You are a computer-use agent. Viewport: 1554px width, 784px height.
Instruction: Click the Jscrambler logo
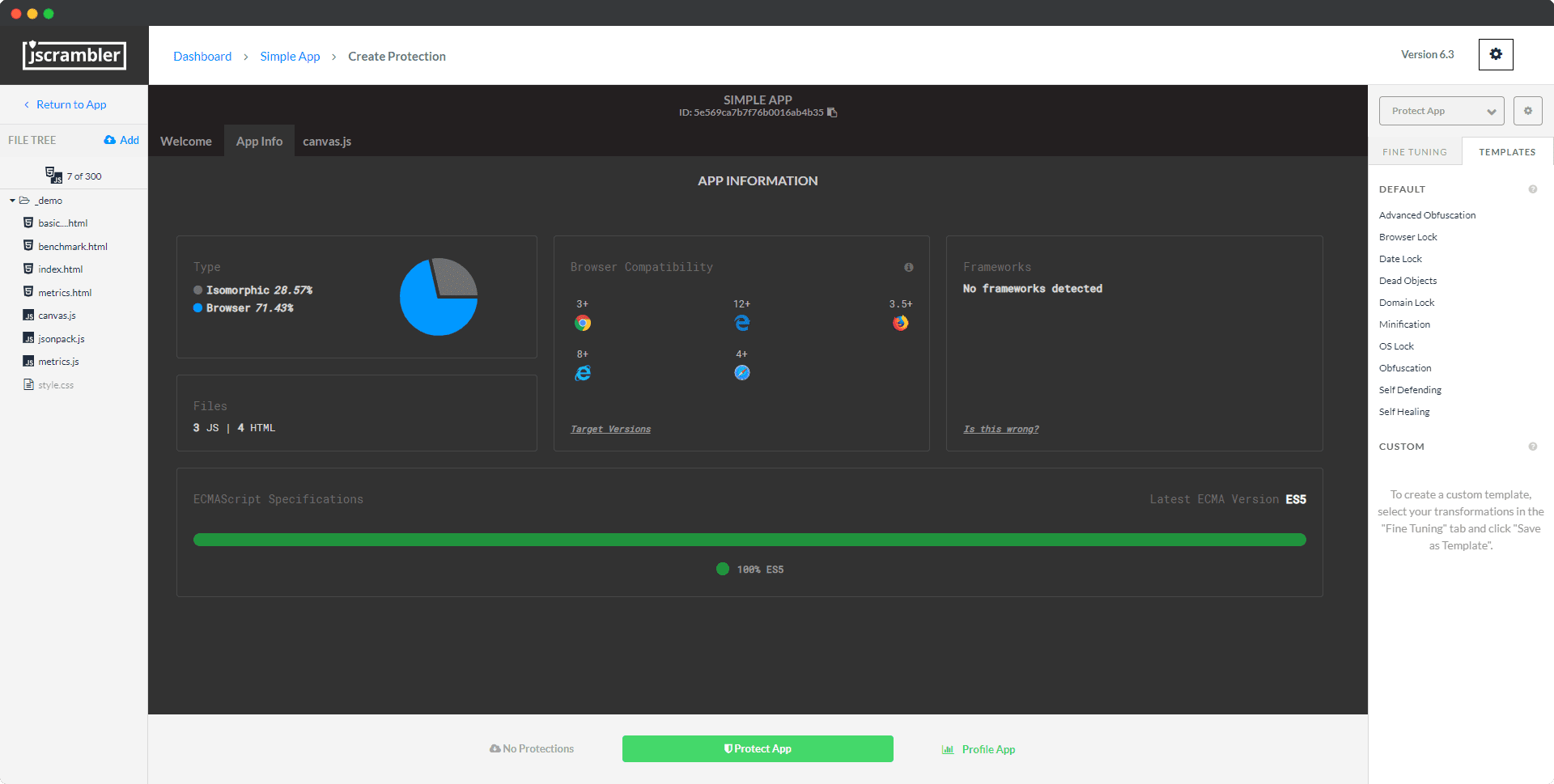tap(74, 55)
